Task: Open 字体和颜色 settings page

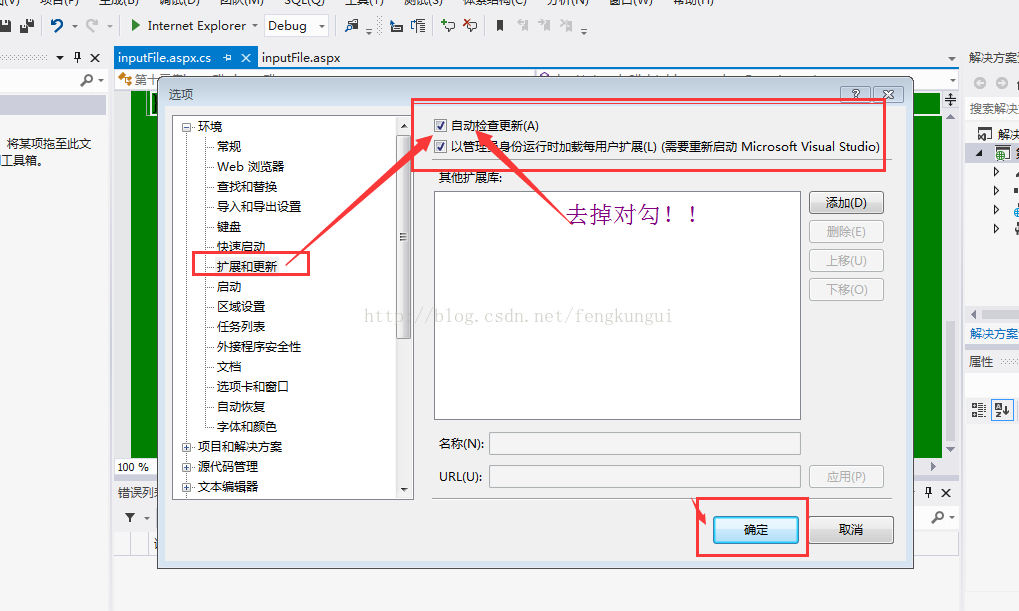Action: click(247, 426)
